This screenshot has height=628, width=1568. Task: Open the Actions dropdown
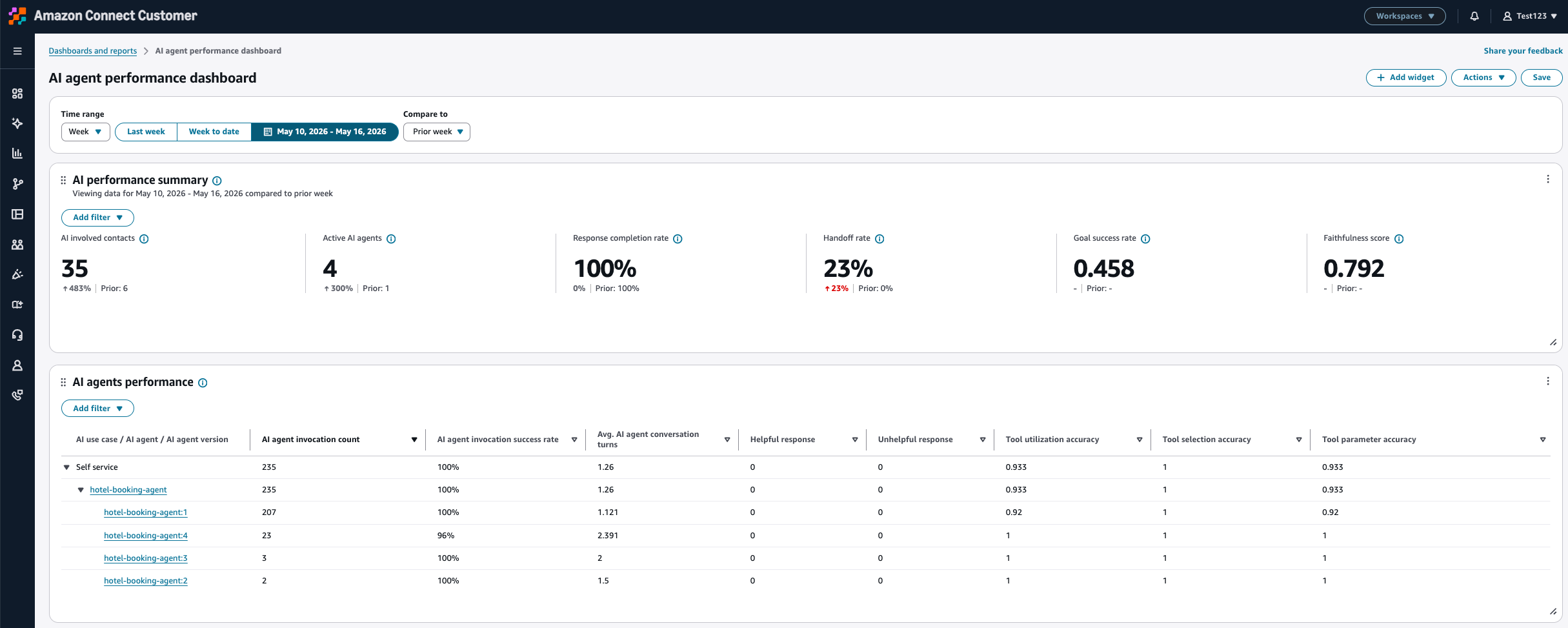click(1483, 77)
